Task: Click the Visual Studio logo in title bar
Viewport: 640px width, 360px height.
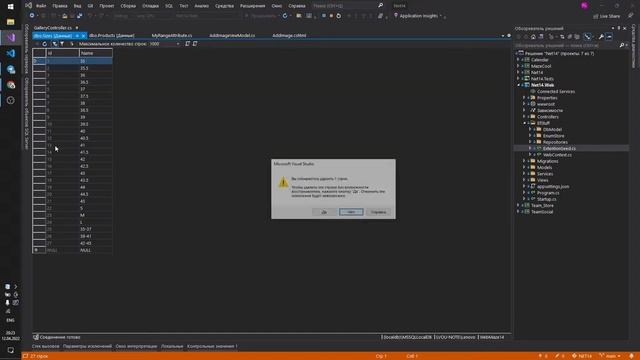Action: point(28,6)
